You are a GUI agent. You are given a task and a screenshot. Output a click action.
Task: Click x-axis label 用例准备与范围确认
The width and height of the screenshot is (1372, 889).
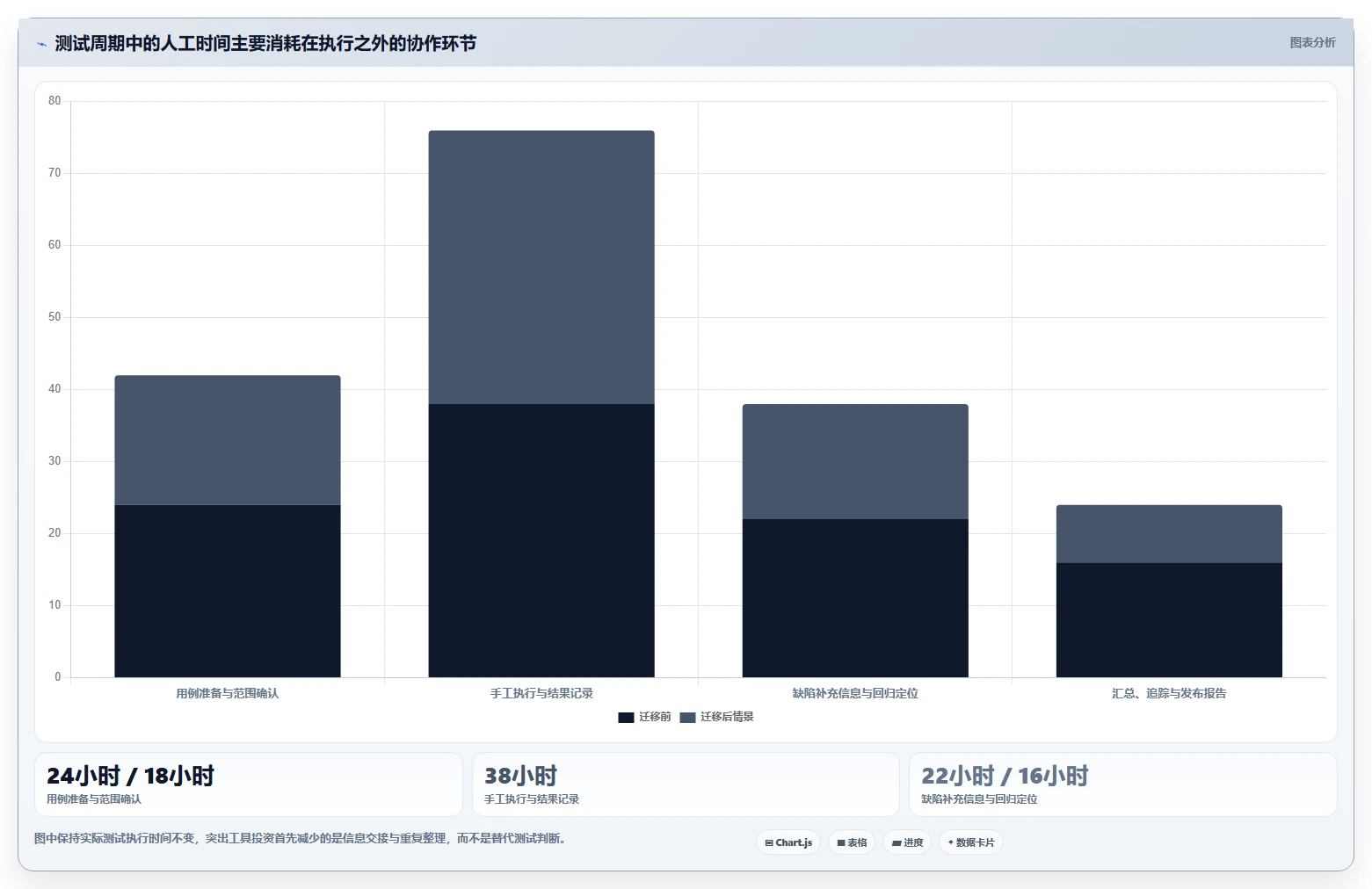coord(228,693)
